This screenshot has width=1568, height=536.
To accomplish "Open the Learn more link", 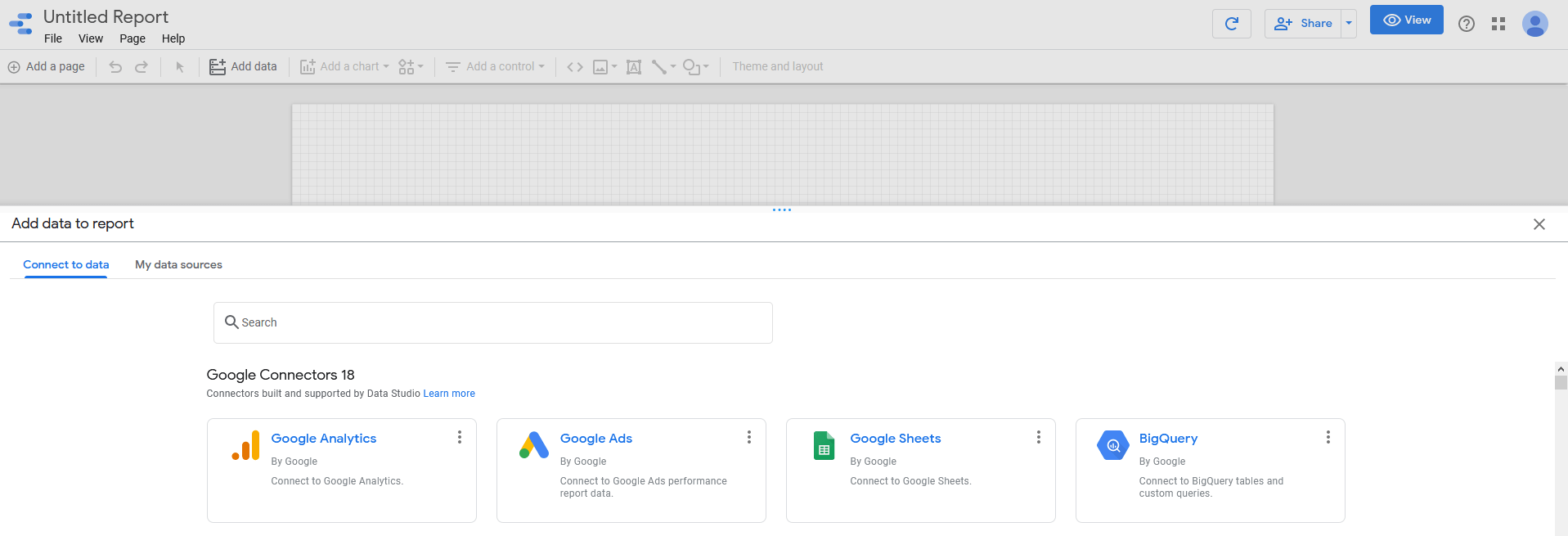I will coord(449,394).
